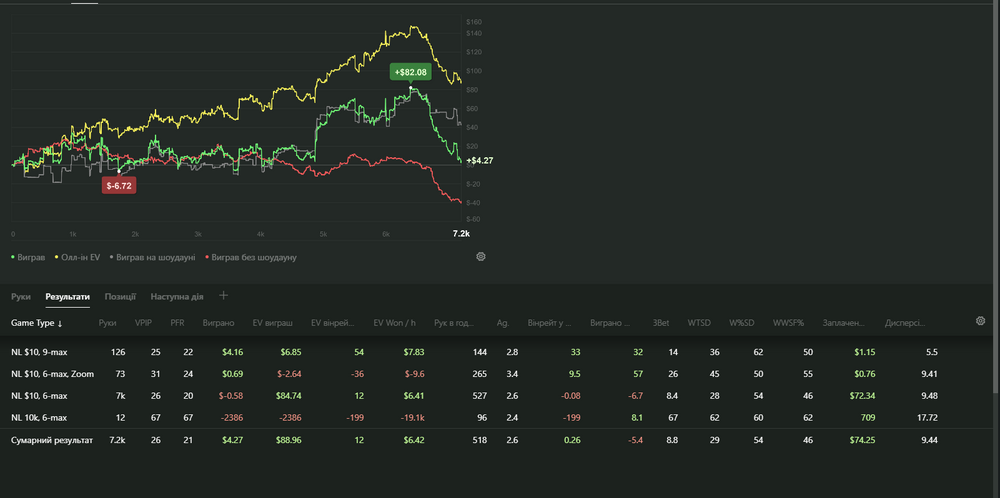Select the NL $10, 9-max row
This screenshot has height=498, width=1000.
tap(38, 353)
